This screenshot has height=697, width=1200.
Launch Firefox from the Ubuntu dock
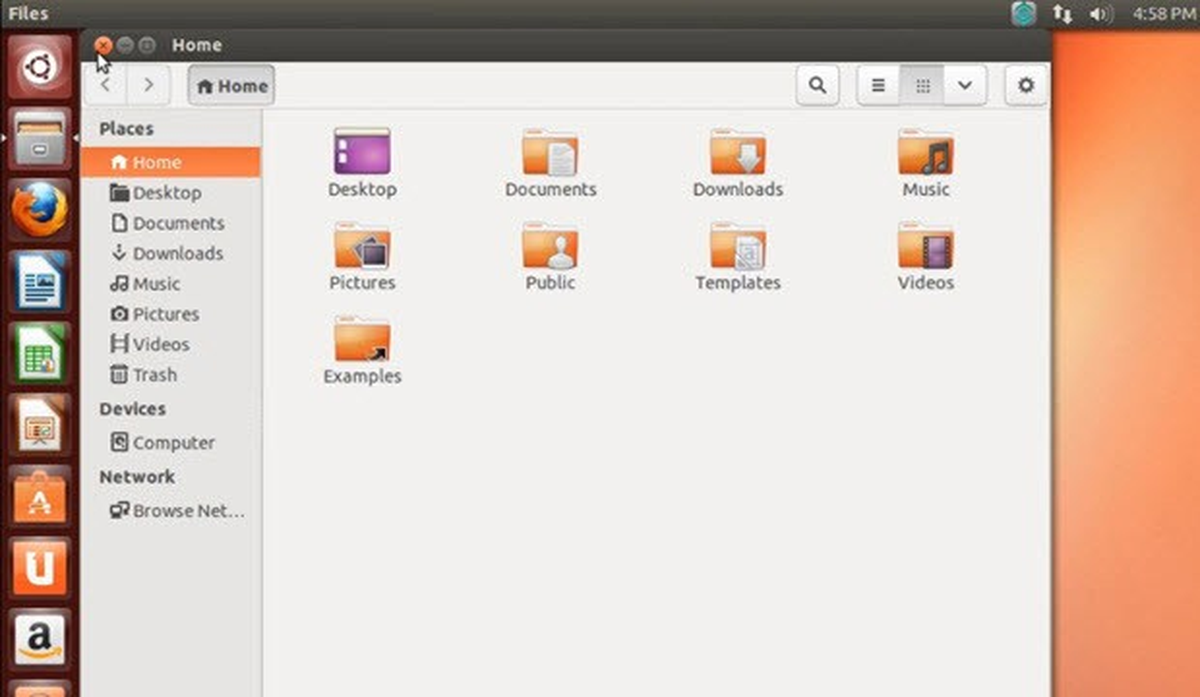[x=40, y=210]
